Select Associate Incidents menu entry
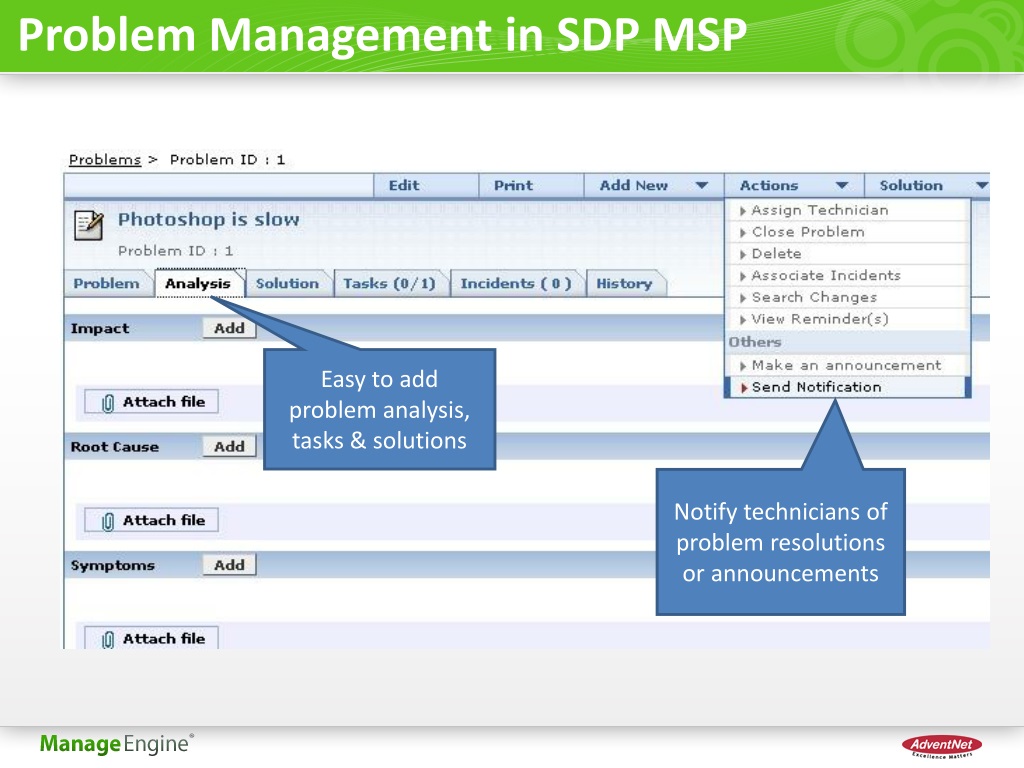Image resolution: width=1024 pixels, height=768 pixels. coord(846,276)
